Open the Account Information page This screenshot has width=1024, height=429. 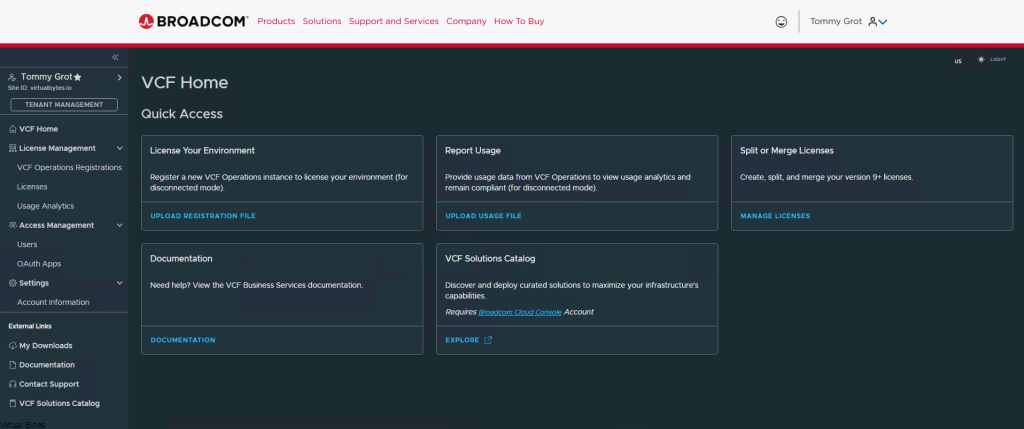pos(53,302)
